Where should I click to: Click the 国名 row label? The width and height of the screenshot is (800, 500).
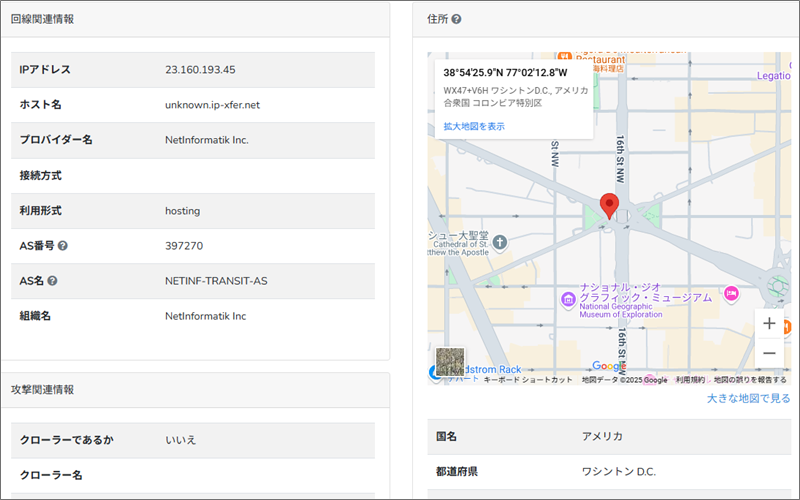pyautogui.click(x=446, y=436)
